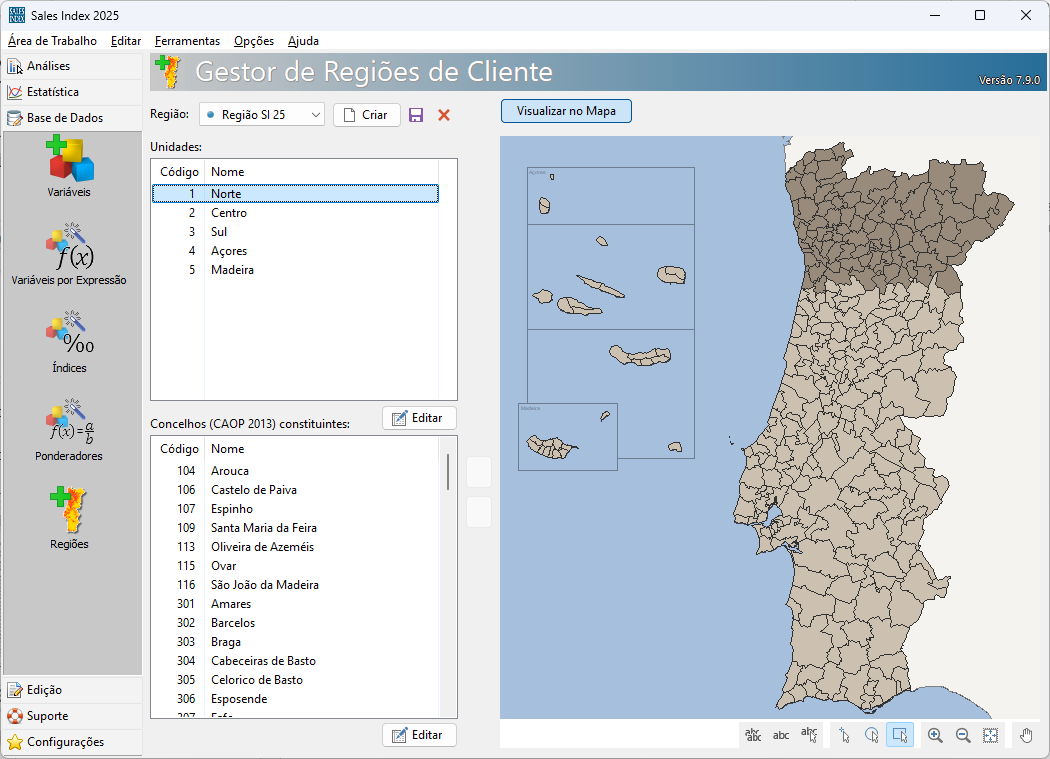
Task: Delete region with red X icon
Action: point(444,115)
